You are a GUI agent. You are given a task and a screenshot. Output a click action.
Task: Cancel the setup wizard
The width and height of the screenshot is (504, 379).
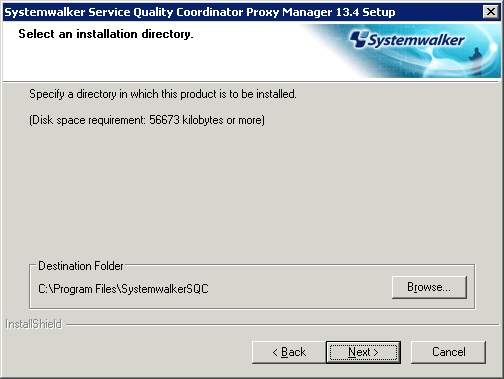coord(448,352)
